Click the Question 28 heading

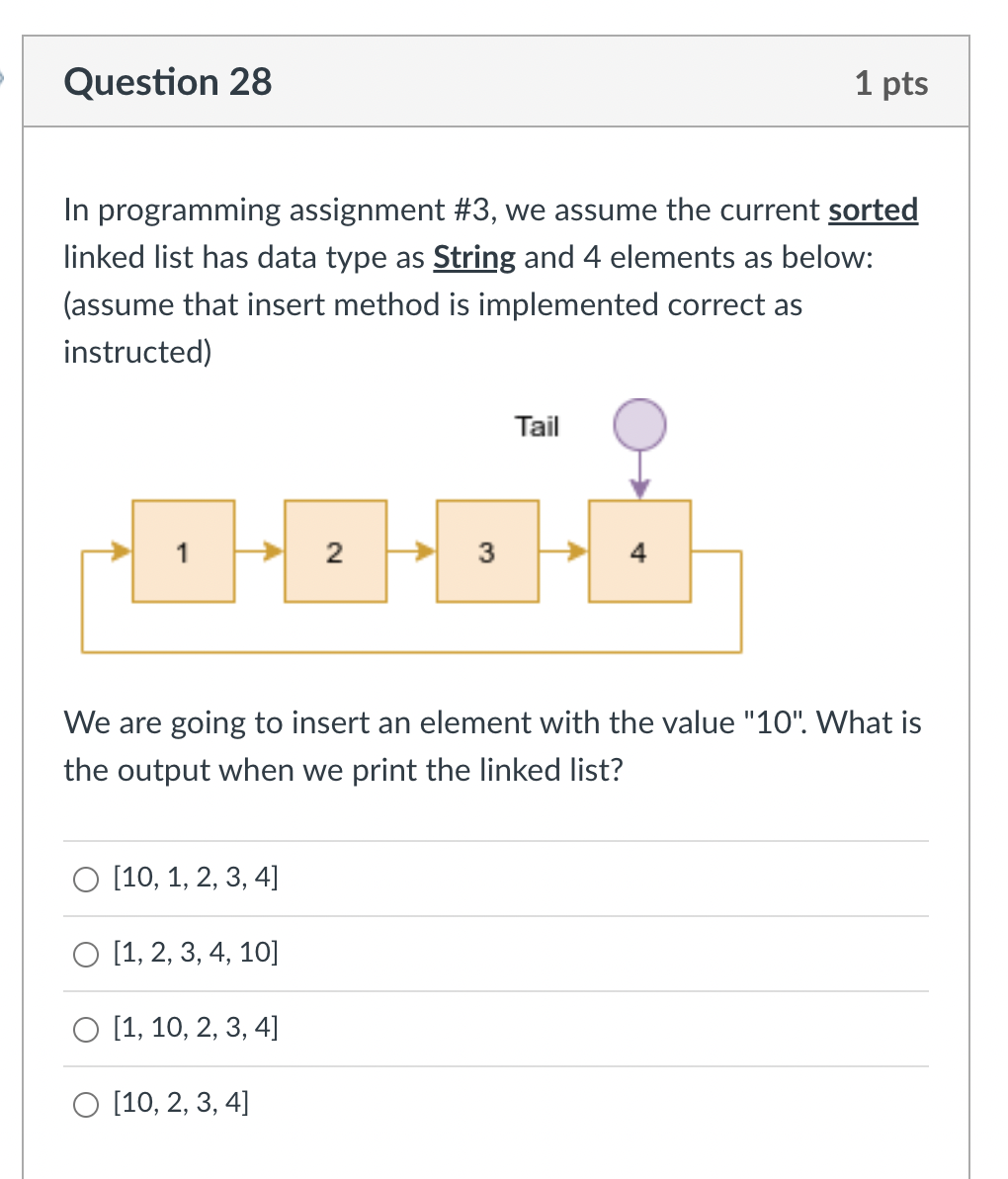tap(168, 81)
